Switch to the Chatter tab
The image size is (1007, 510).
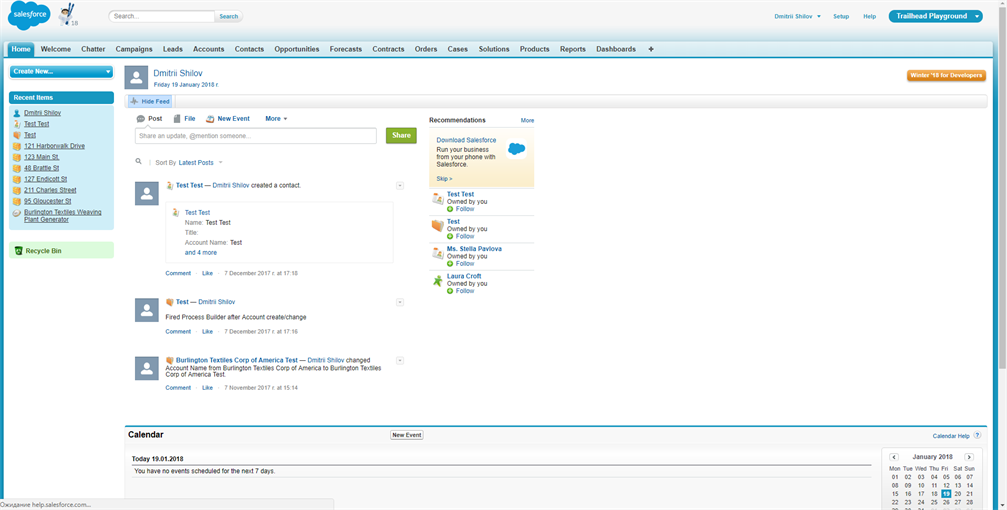(93, 49)
